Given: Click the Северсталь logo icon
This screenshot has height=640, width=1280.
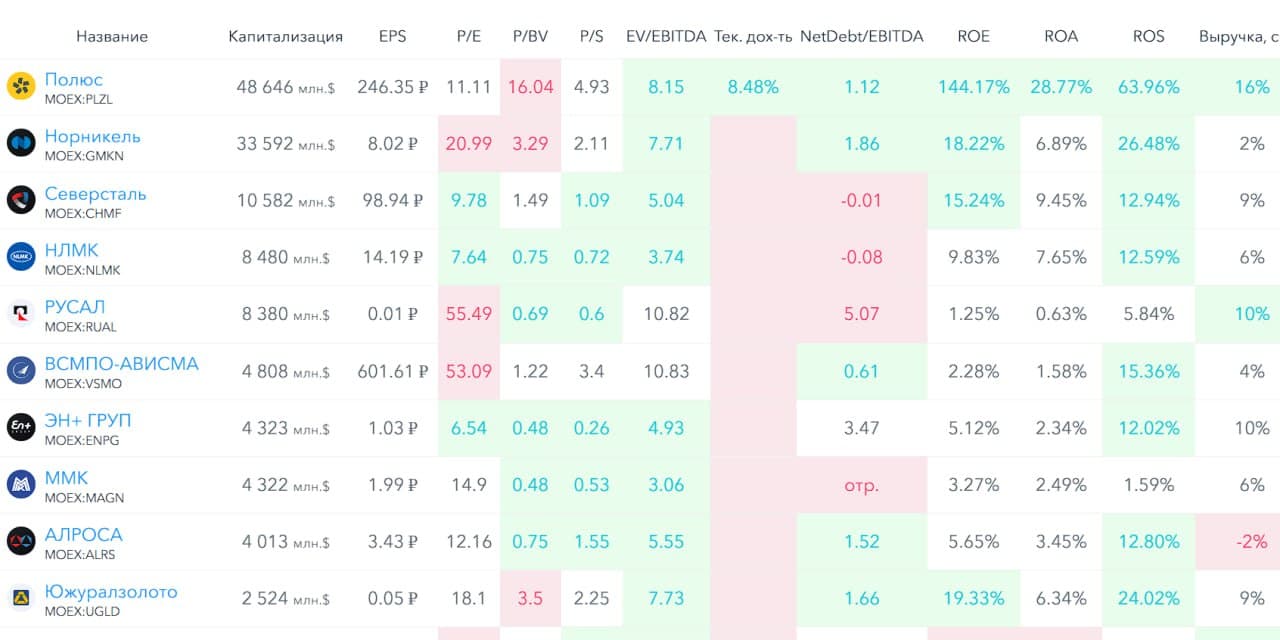Looking at the screenshot, I should [21, 200].
